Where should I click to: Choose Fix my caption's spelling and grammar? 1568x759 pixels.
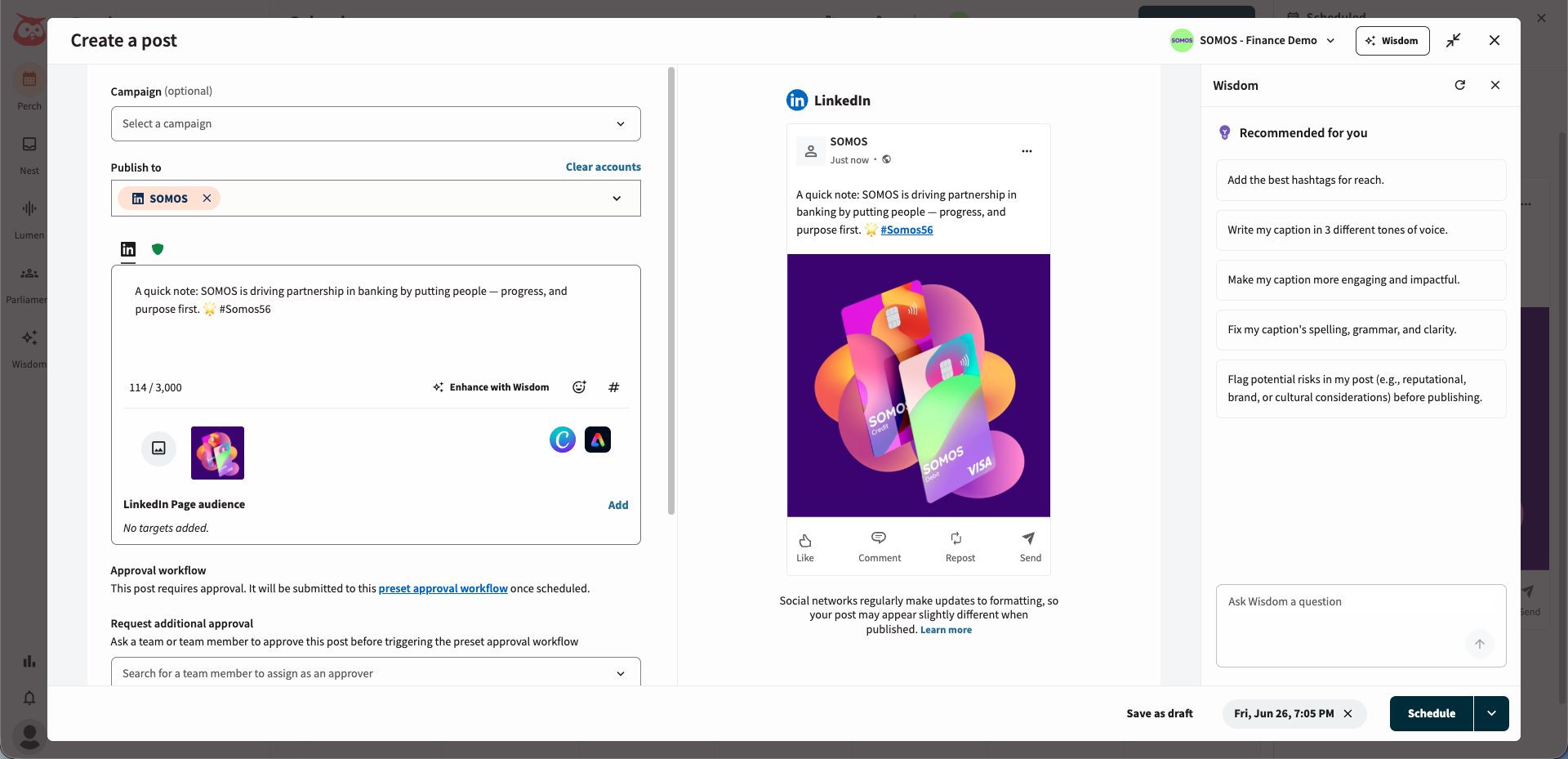1361,330
